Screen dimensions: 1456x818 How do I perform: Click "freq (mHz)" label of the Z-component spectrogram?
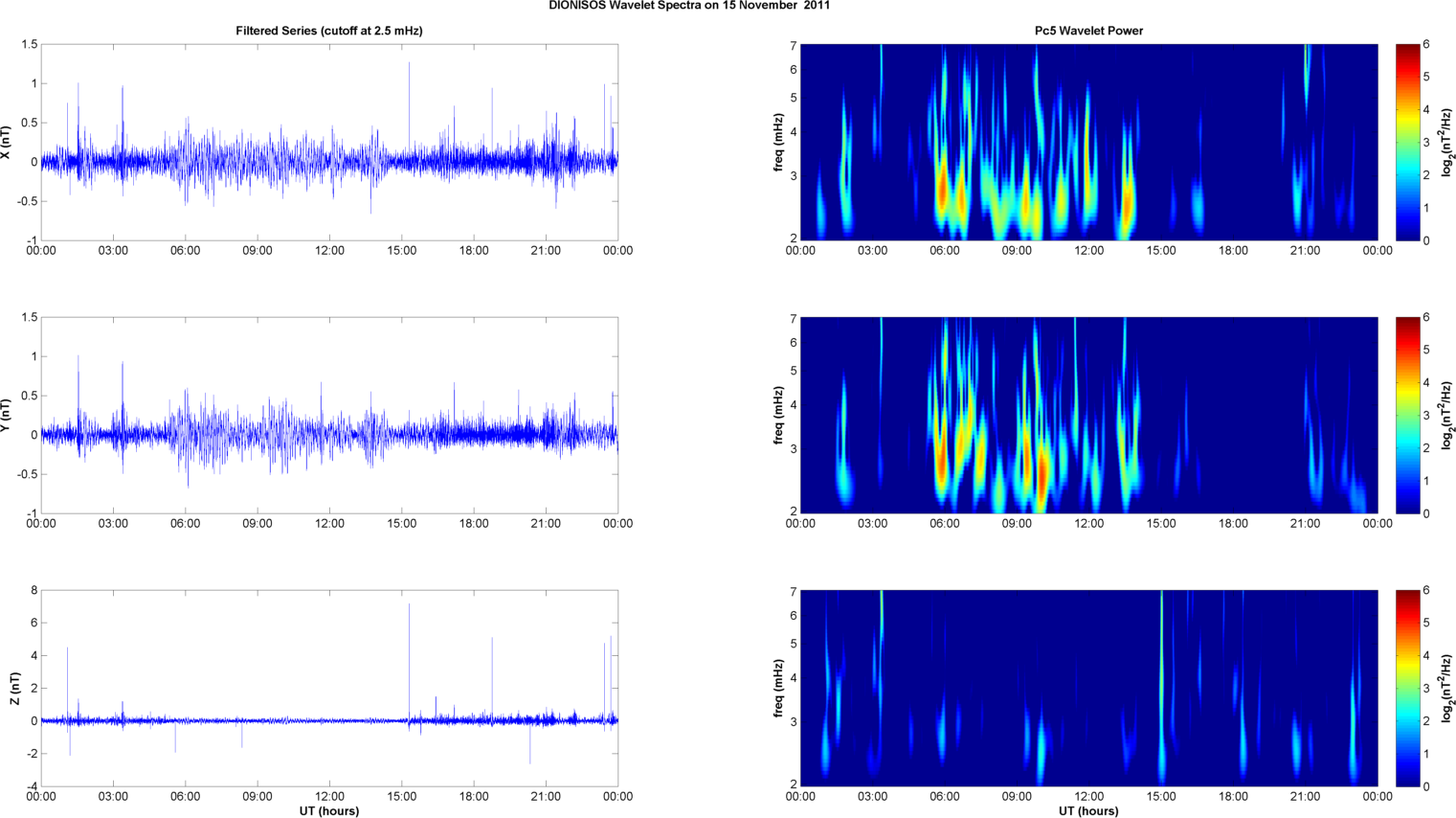(778, 689)
